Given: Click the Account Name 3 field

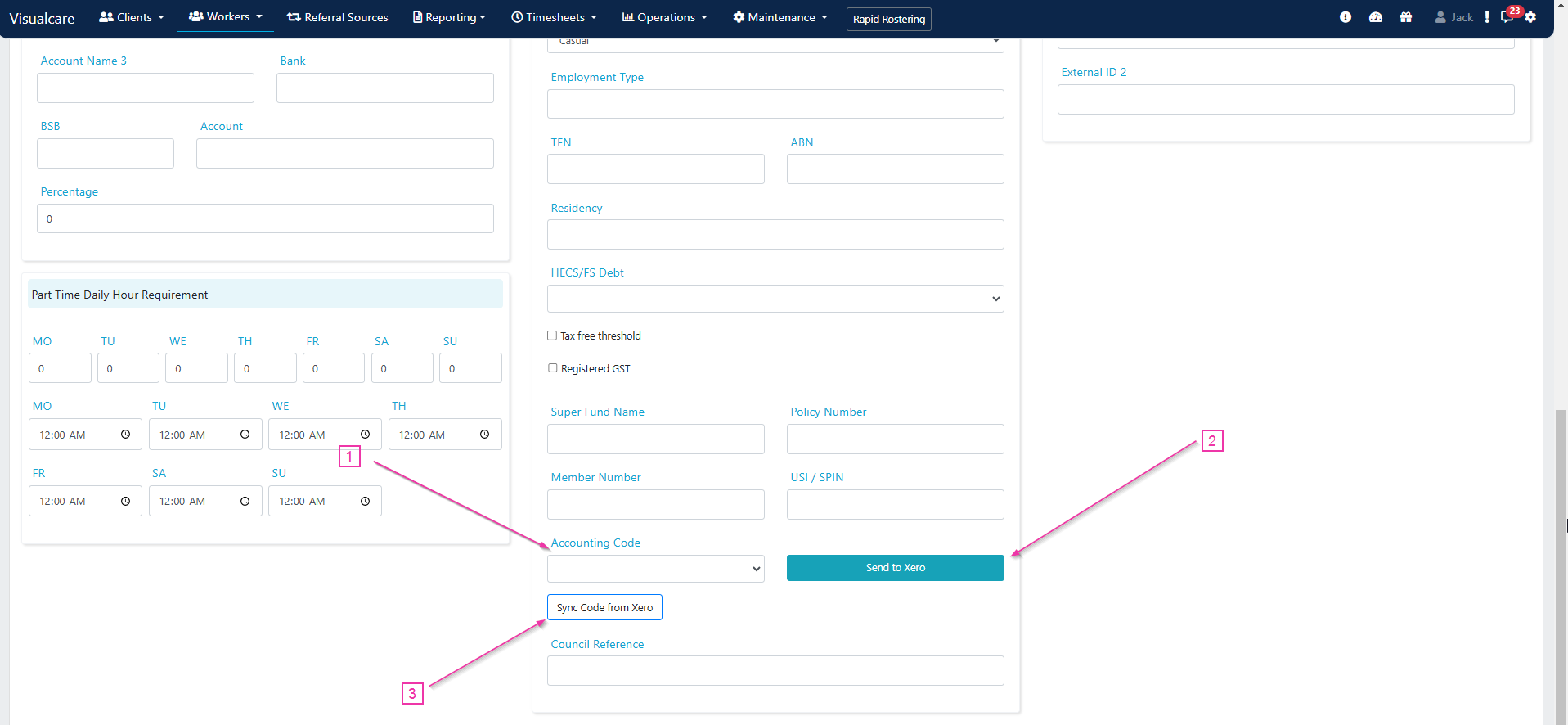Looking at the screenshot, I should 146,88.
